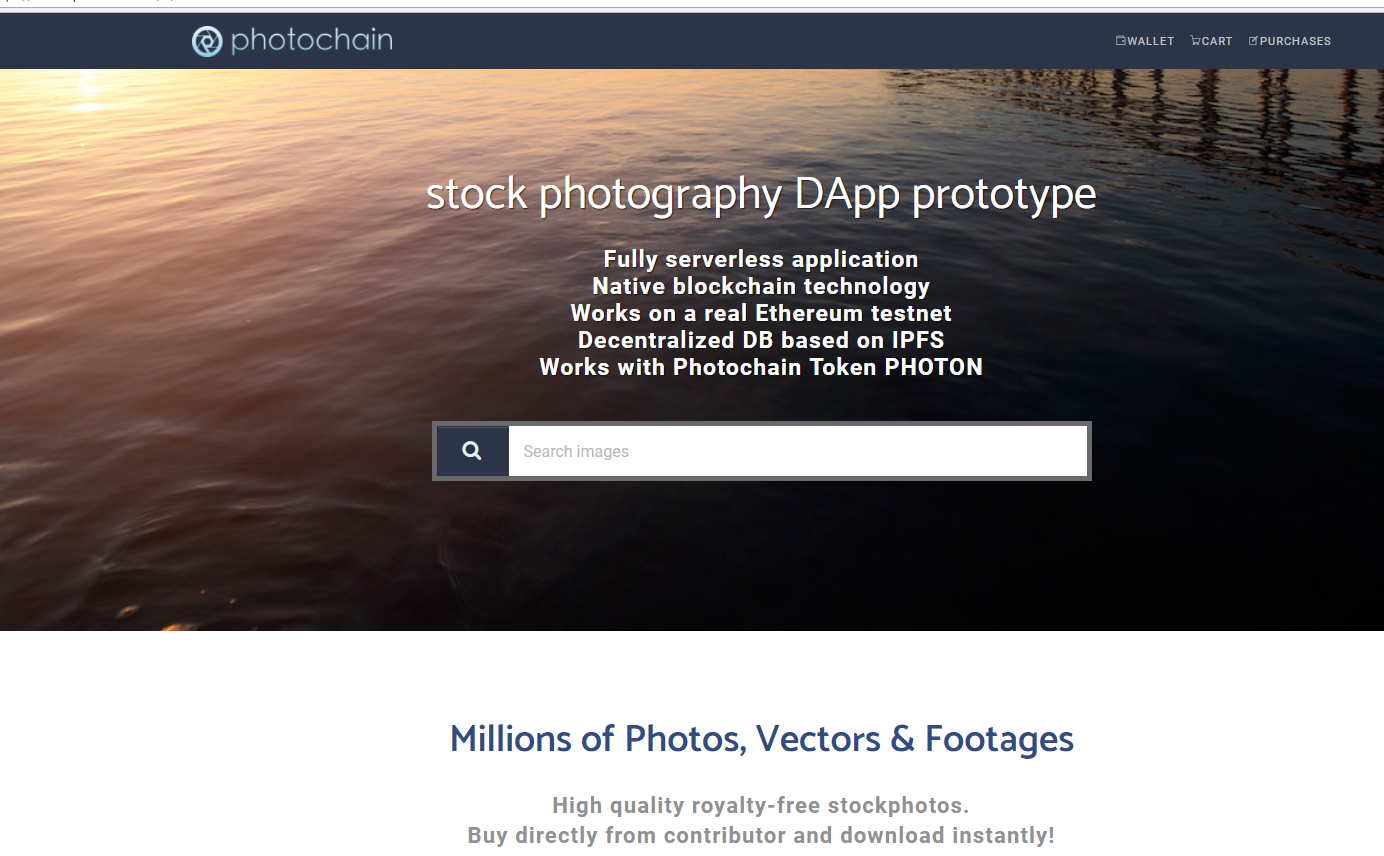Click the 'Millions of Photos, Vectors & Footages' heading

pos(762,739)
